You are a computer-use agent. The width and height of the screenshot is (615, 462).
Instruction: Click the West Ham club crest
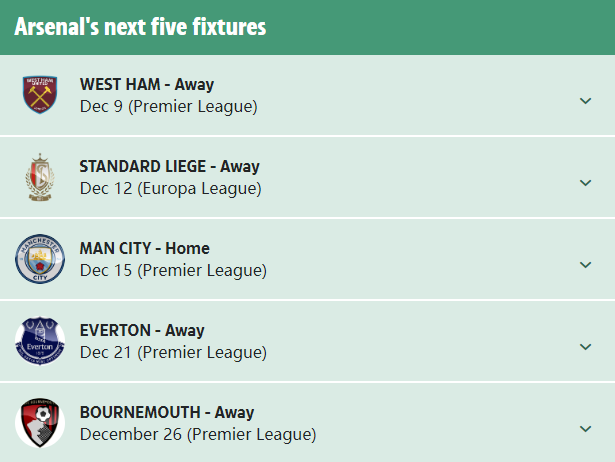click(40, 95)
